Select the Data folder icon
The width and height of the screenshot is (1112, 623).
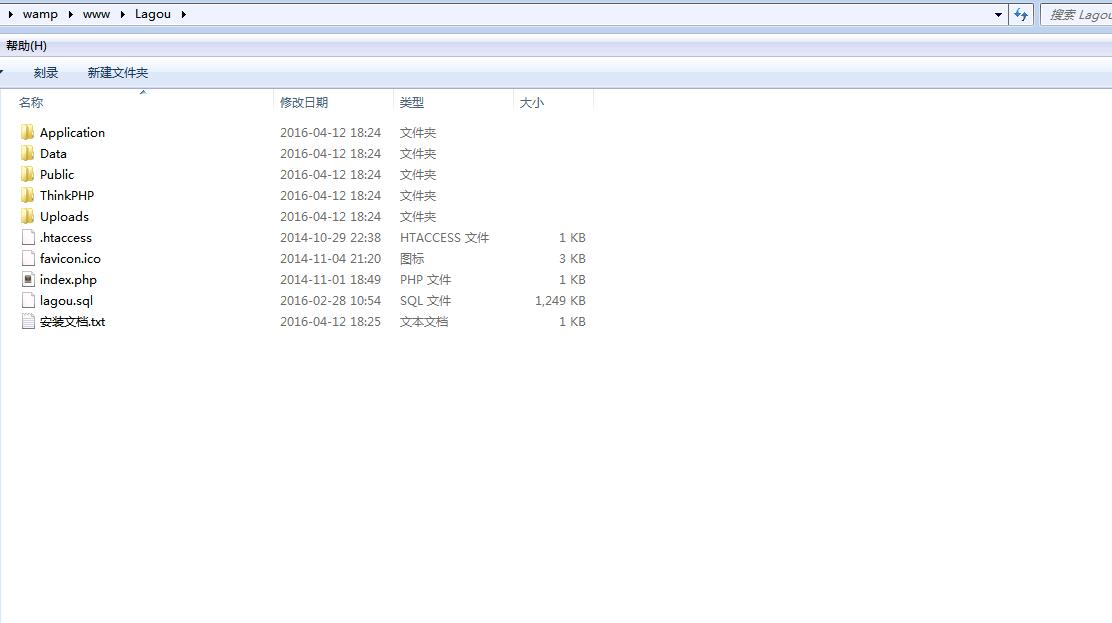point(27,154)
